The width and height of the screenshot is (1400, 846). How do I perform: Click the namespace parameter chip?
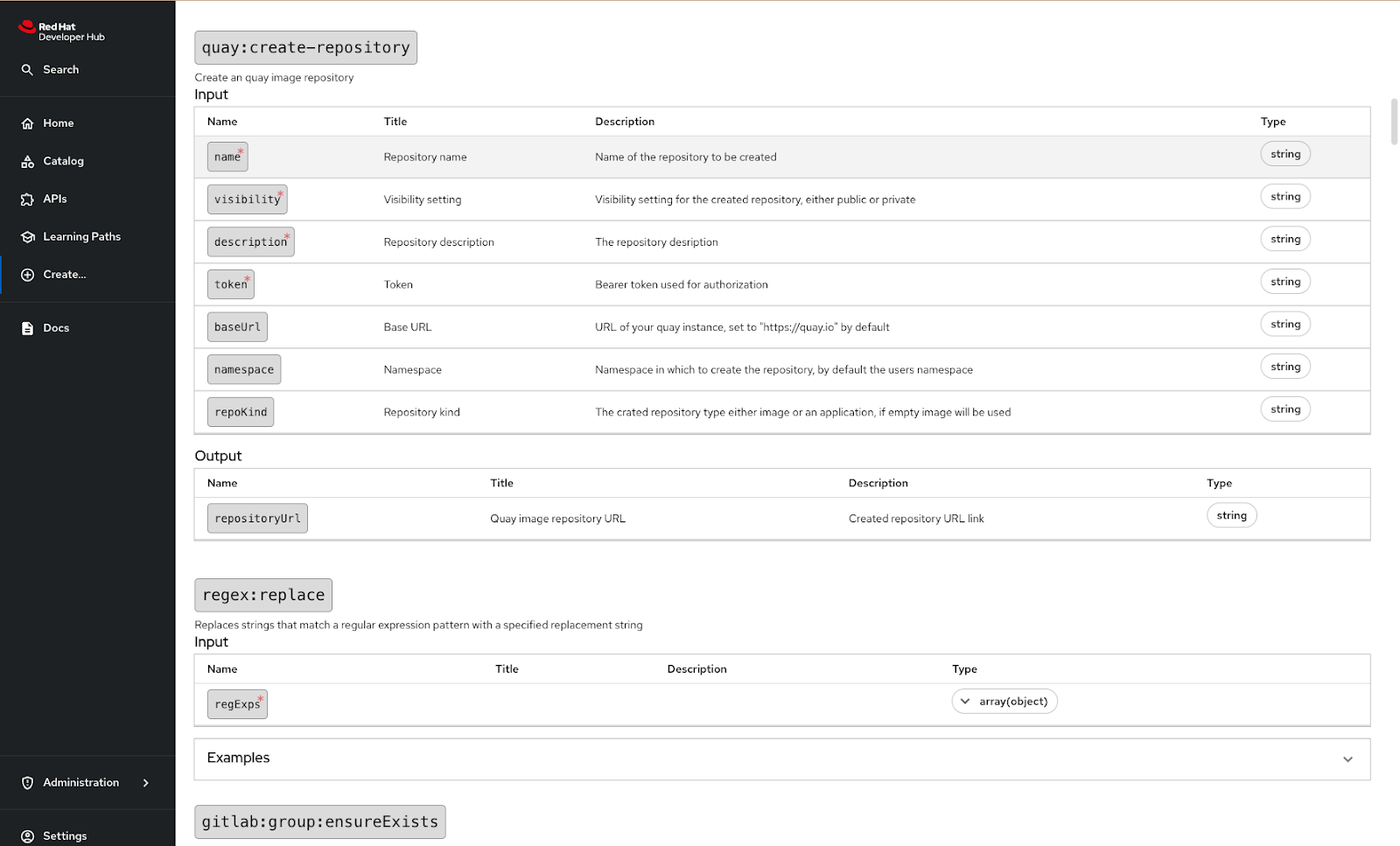coord(244,369)
